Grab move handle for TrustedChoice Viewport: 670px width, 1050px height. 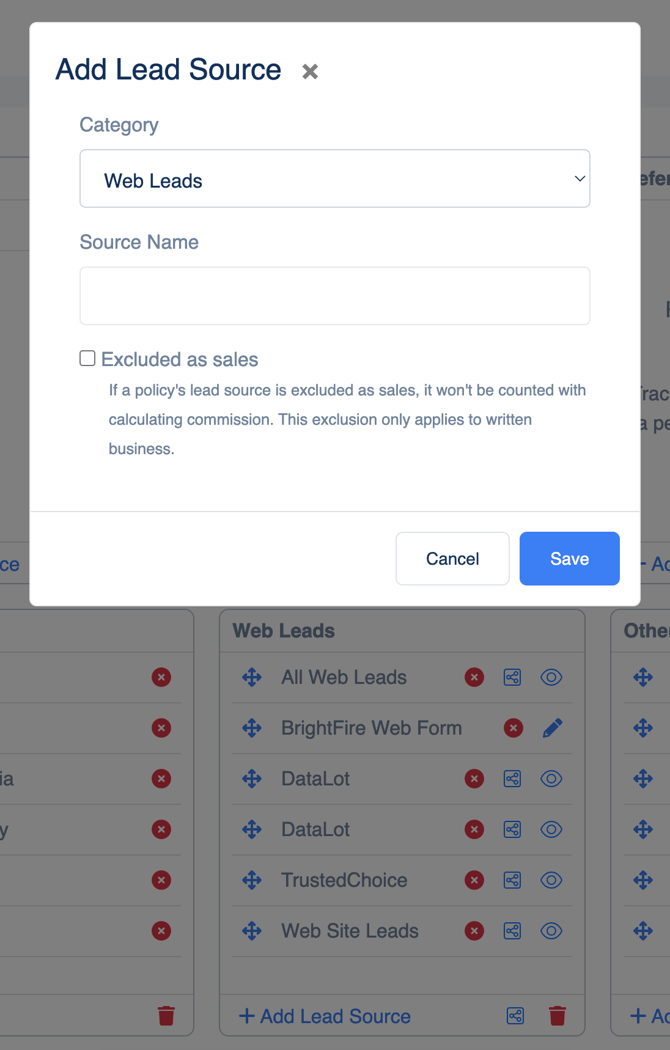coord(252,880)
